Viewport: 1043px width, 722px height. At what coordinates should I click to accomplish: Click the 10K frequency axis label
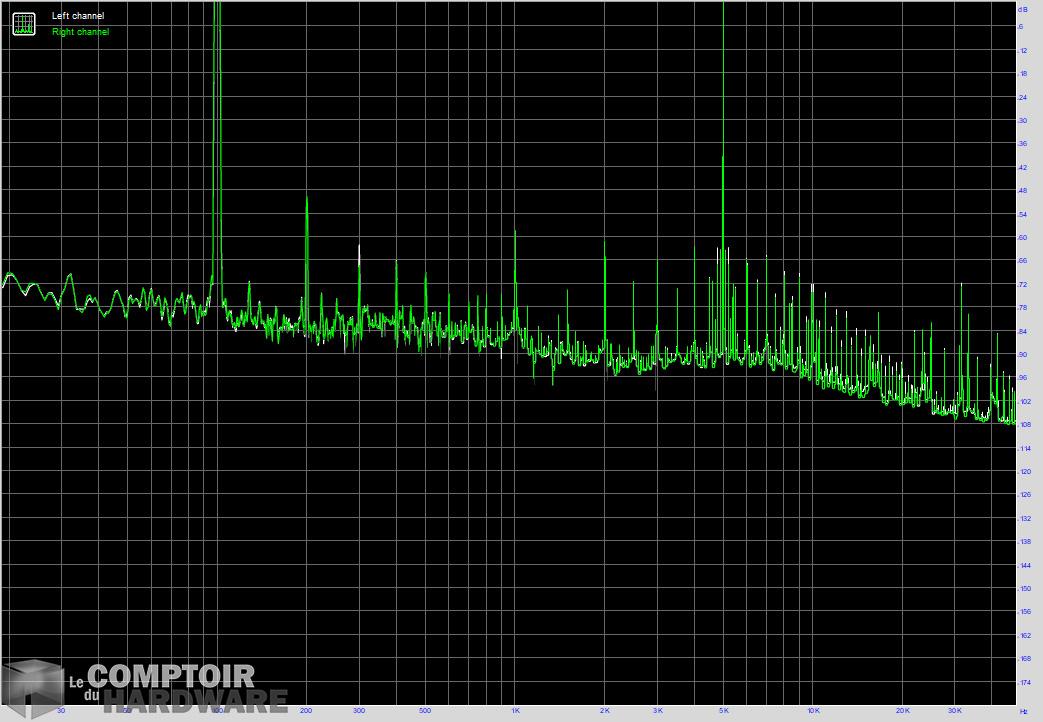(x=812, y=711)
